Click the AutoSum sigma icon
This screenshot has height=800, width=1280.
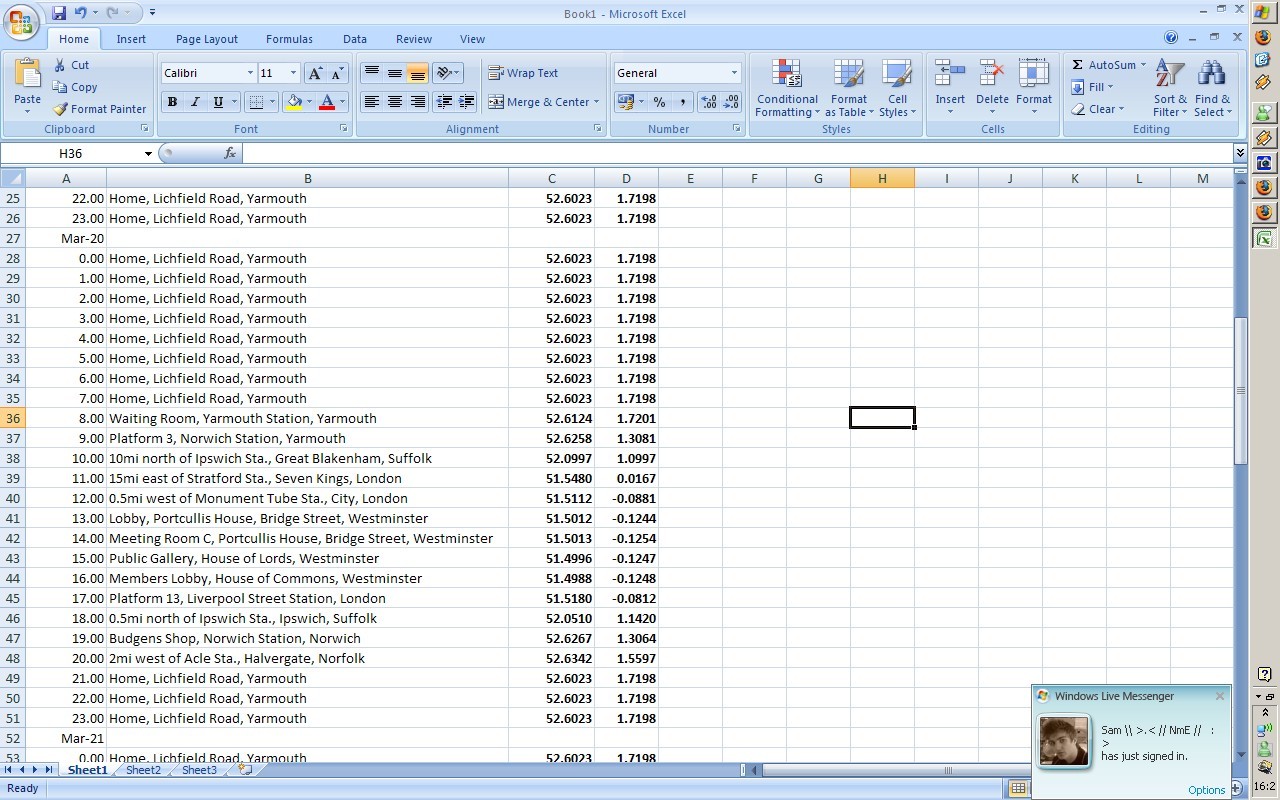(x=1078, y=65)
